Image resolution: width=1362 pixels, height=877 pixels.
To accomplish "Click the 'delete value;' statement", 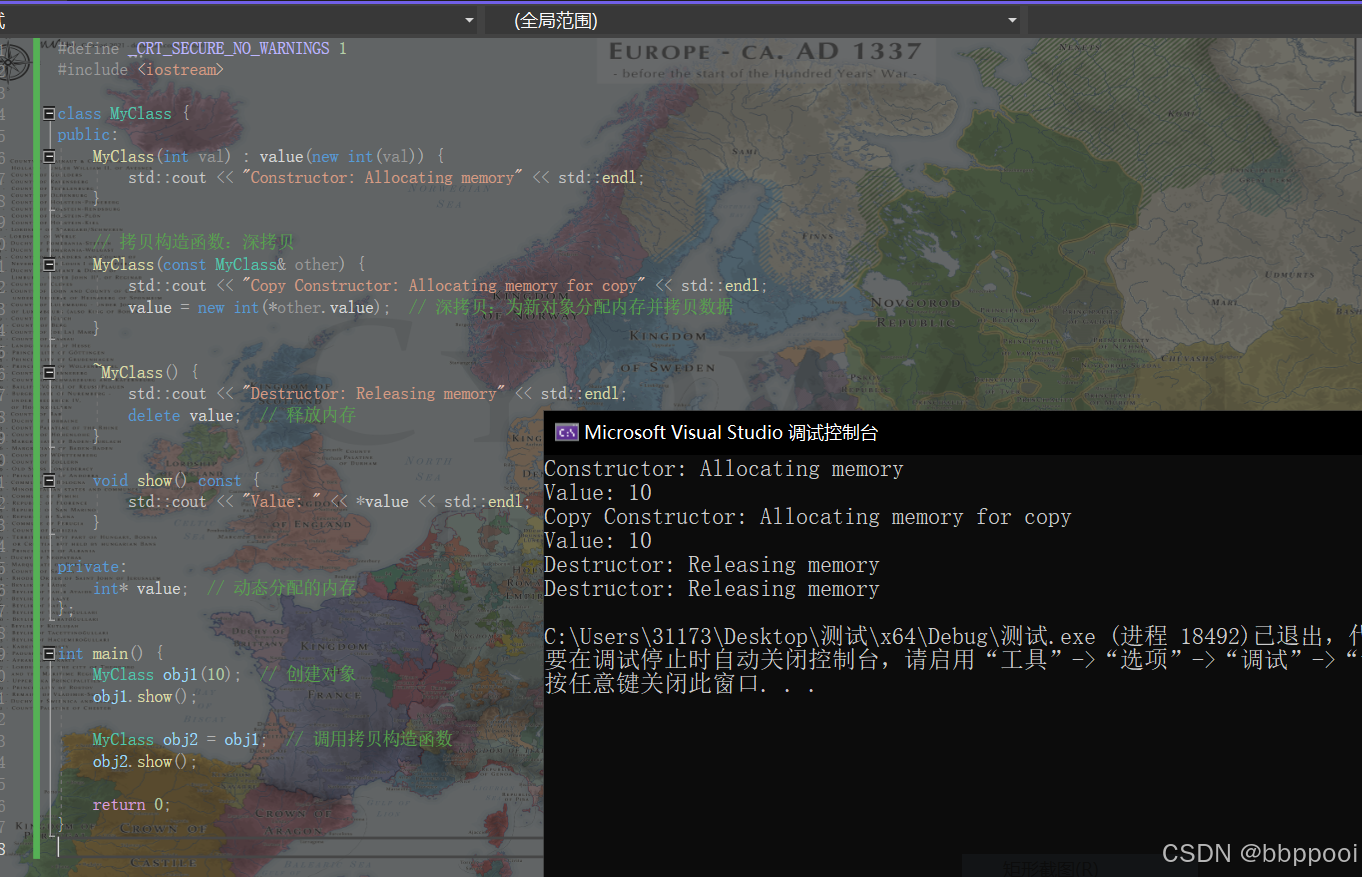I will pyautogui.click(x=184, y=416).
